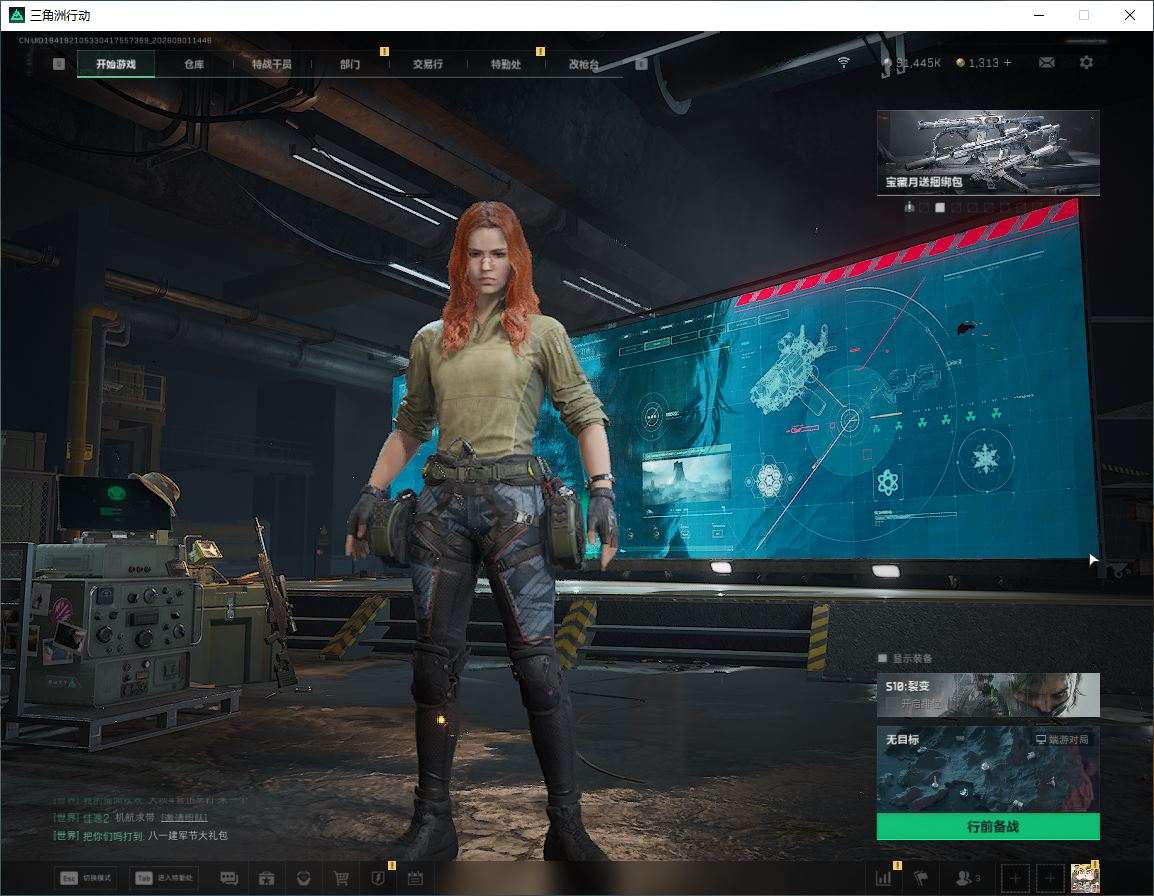Open the shopping cart store icon

[341, 878]
